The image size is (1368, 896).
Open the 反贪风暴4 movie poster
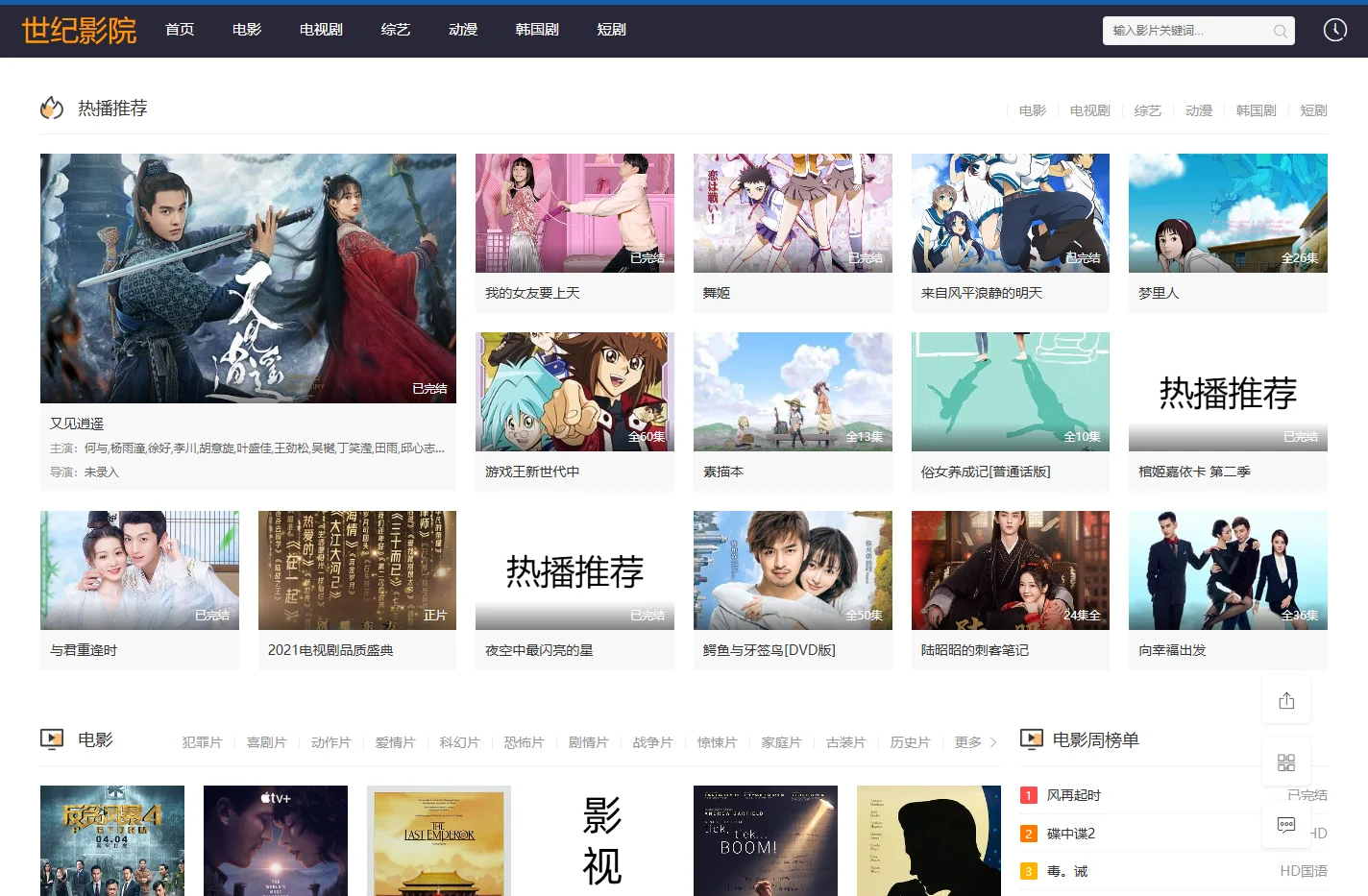[x=112, y=840]
